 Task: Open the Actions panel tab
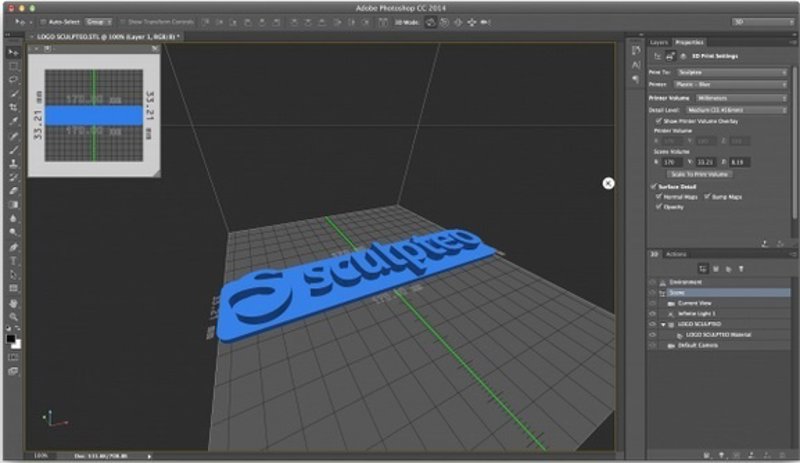(x=677, y=254)
